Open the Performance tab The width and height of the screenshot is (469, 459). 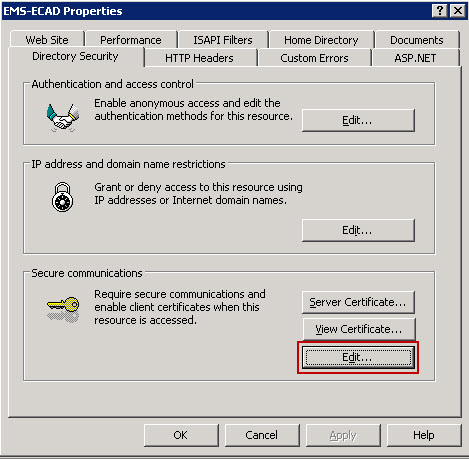[131, 40]
